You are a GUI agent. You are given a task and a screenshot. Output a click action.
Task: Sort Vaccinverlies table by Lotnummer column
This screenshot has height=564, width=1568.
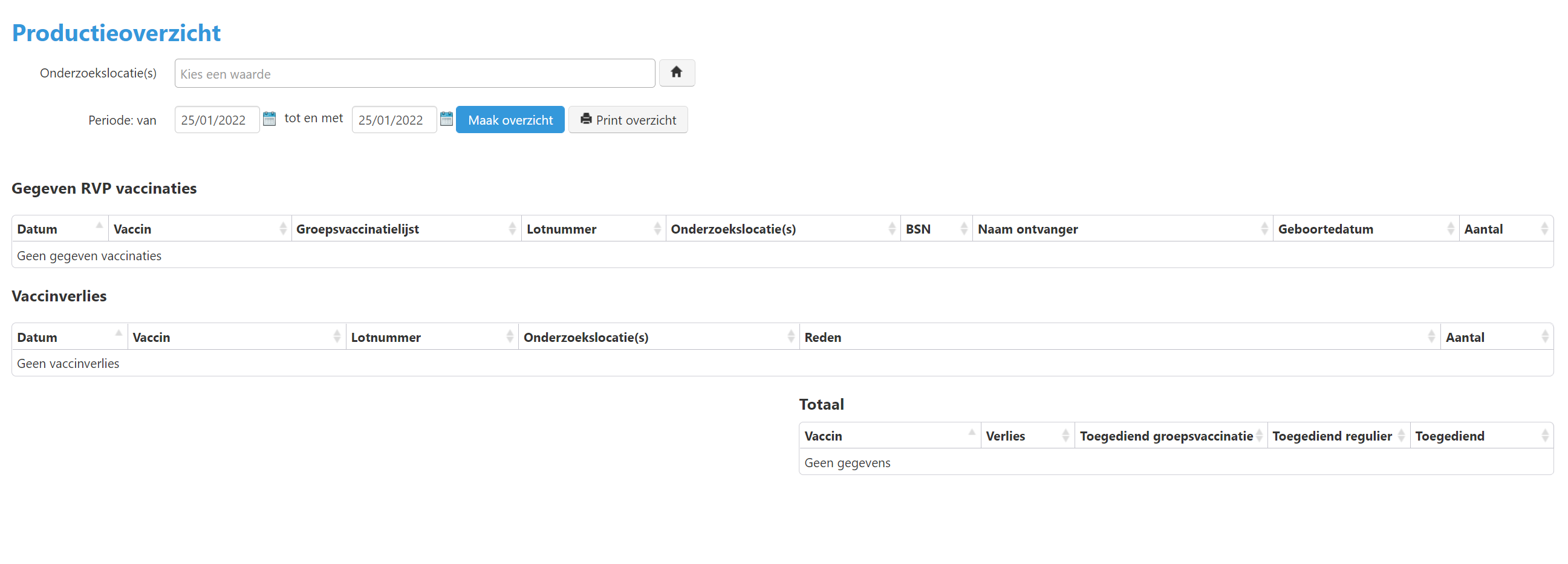coord(431,338)
